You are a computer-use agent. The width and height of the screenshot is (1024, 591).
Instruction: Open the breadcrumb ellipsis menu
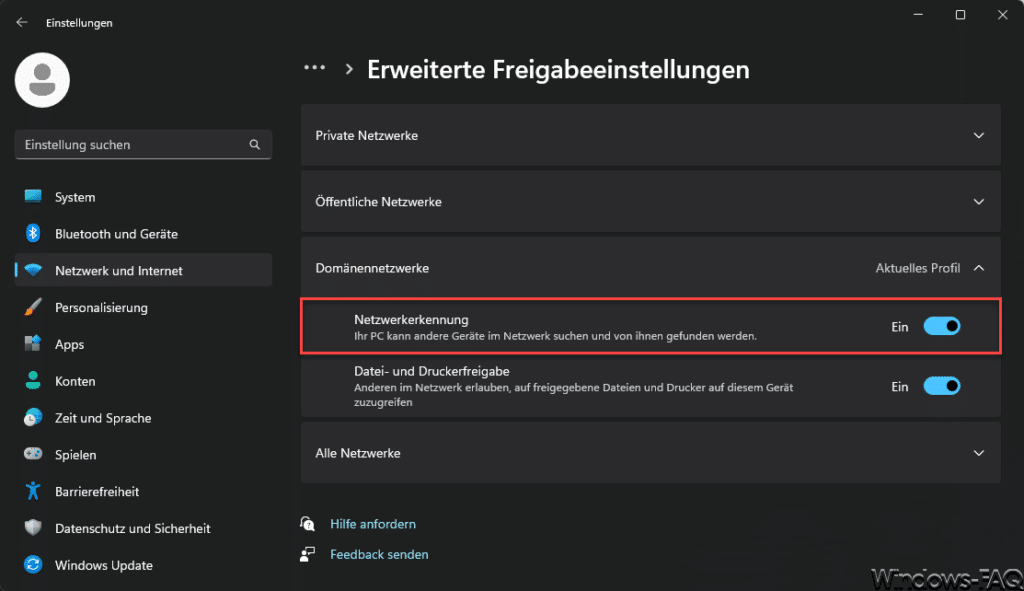pos(315,68)
